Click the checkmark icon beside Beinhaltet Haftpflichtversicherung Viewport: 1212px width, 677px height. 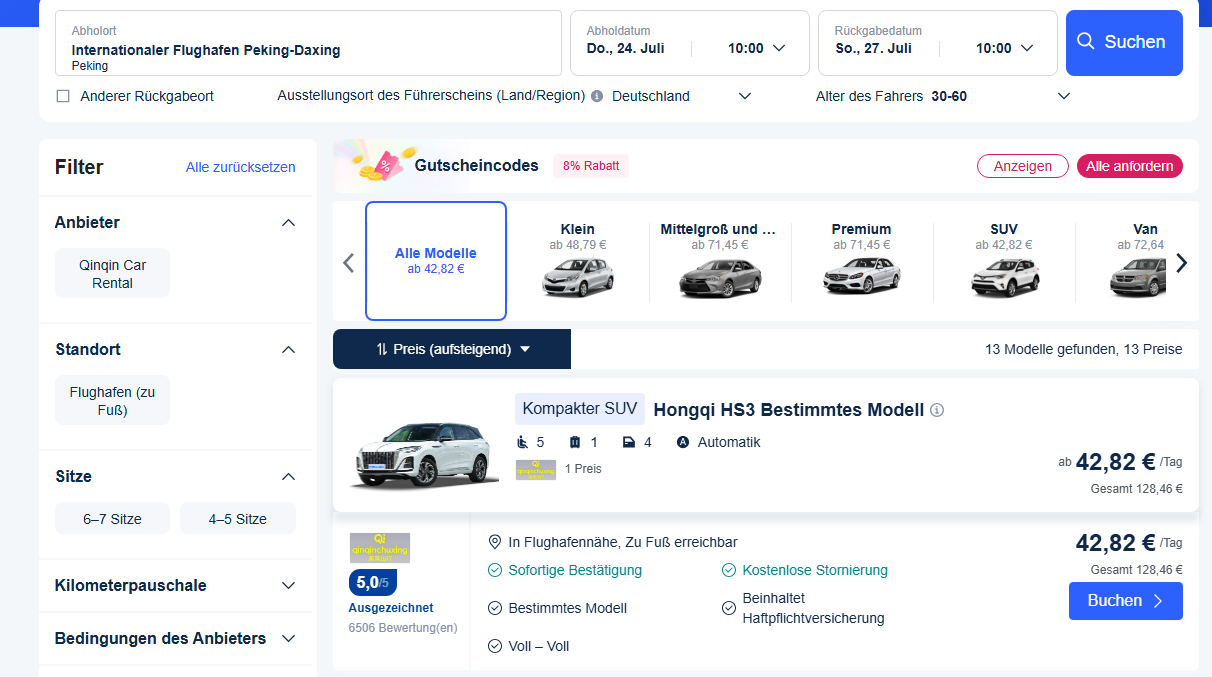(728, 608)
